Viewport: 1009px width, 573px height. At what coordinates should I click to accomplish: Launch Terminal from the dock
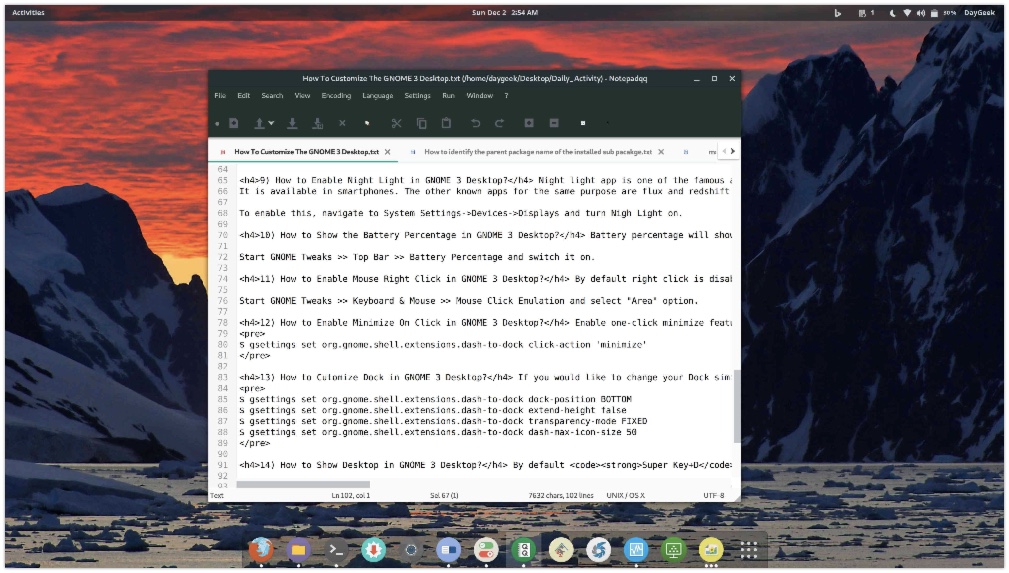(x=336, y=549)
